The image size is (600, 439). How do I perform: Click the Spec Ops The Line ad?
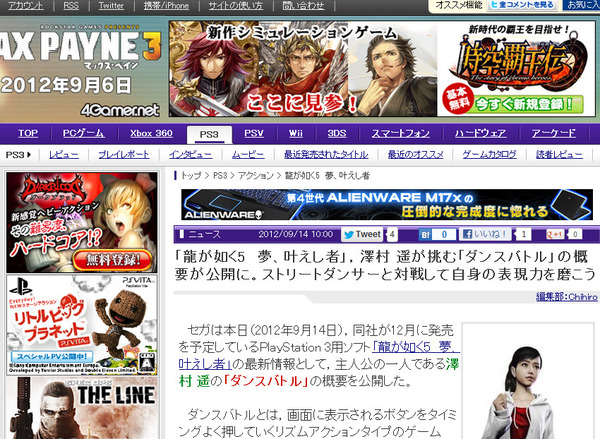click(x=82, y=408)
